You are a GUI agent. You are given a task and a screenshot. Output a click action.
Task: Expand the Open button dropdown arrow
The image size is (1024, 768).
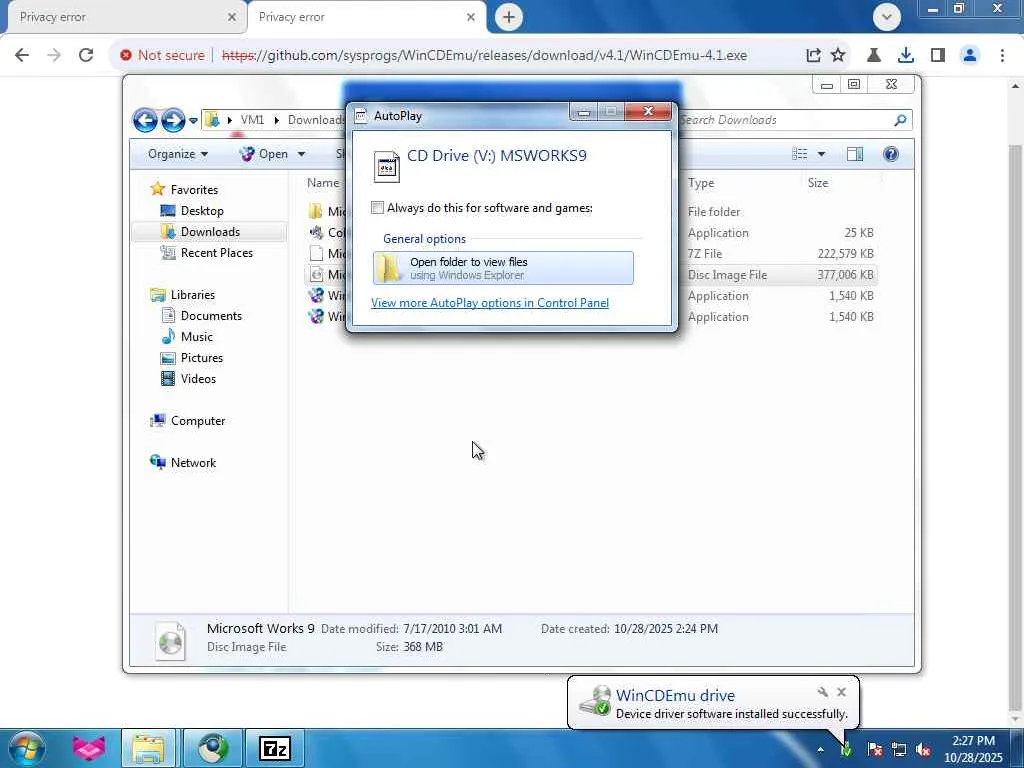pos(301,154)
